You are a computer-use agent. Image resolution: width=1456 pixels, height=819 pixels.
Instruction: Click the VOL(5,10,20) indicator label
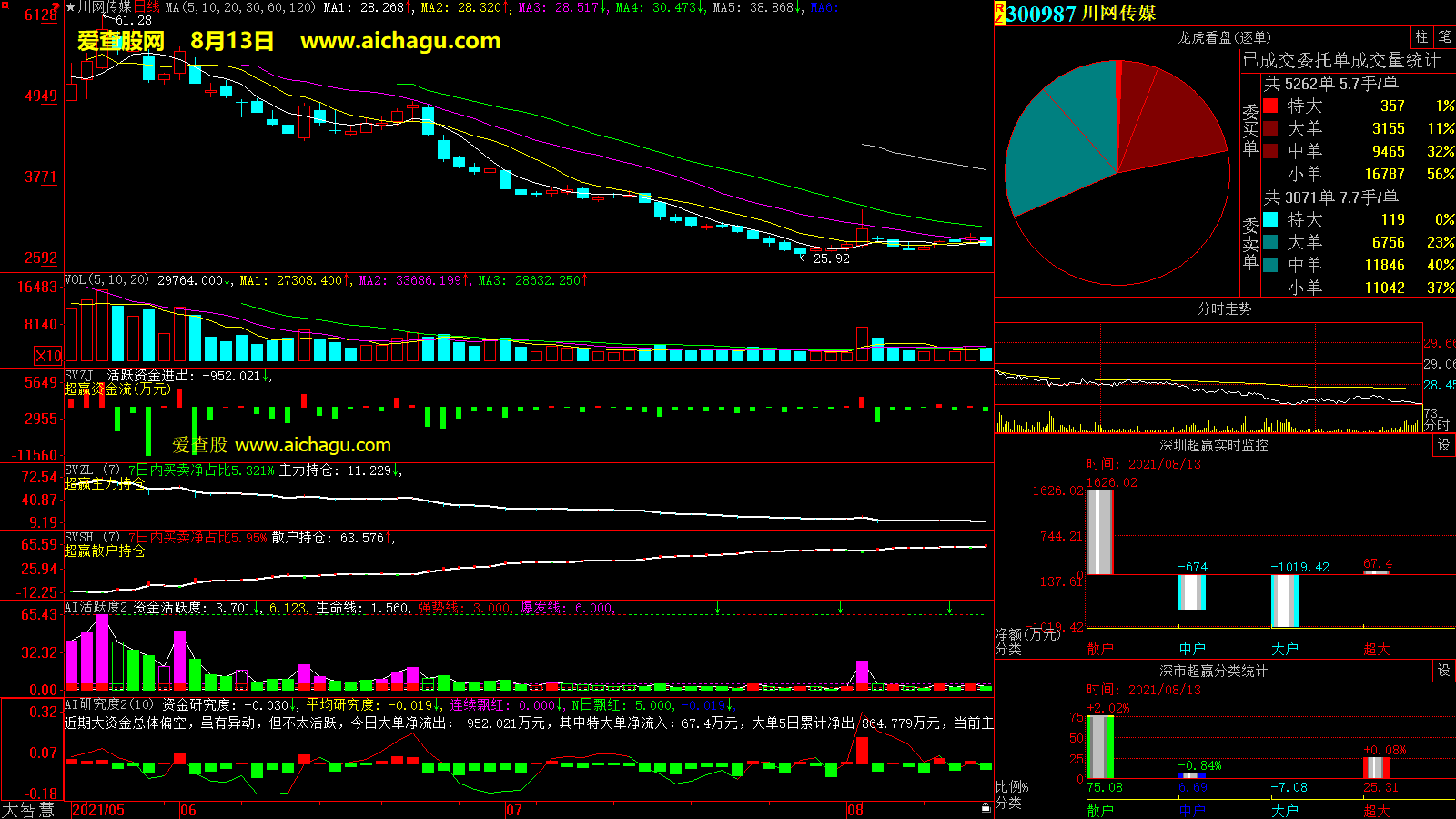[106, 280]
